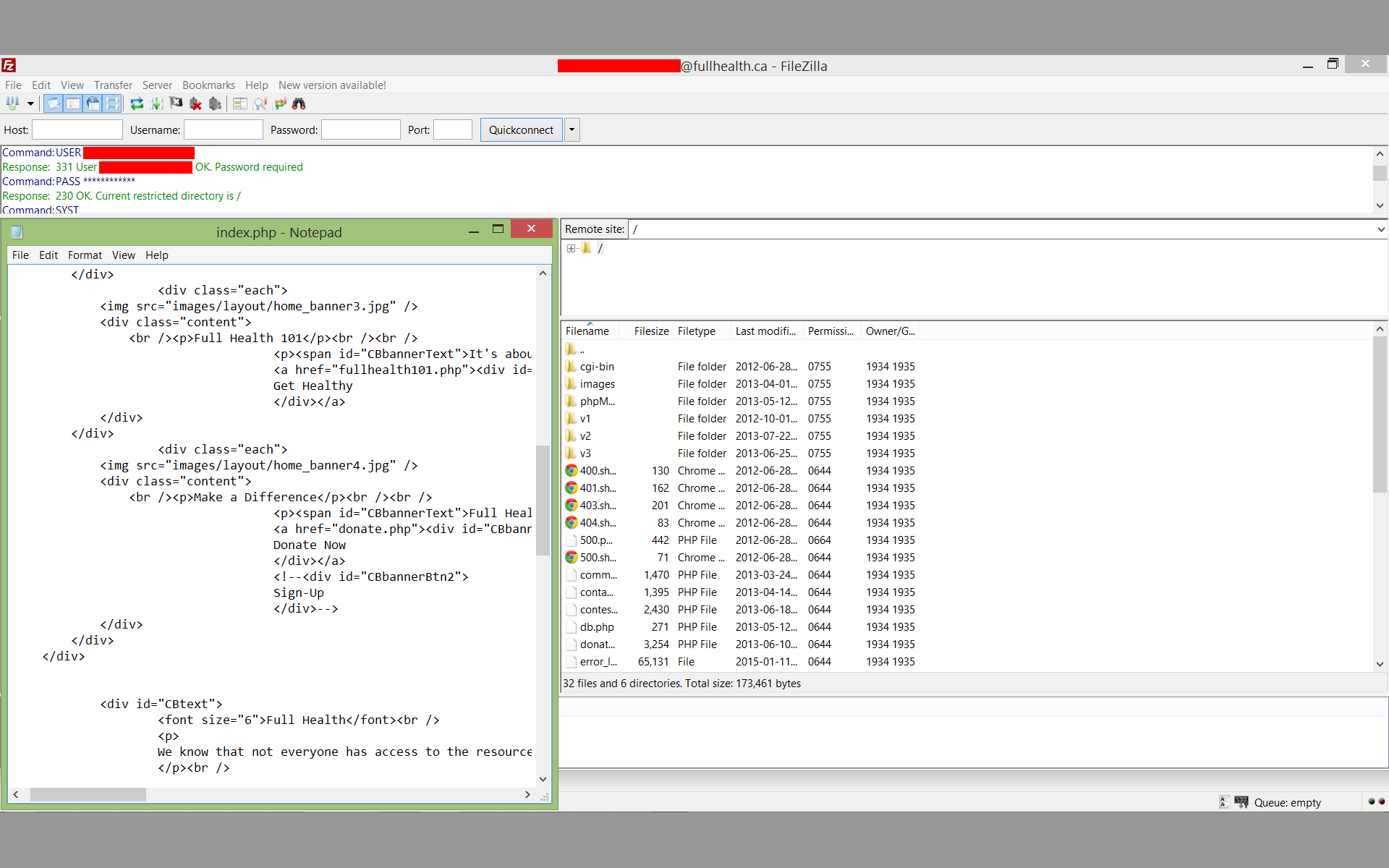Screen dimensions: 1389x868
Task: Sort by Last modified column header
Action: click(767, 331)
